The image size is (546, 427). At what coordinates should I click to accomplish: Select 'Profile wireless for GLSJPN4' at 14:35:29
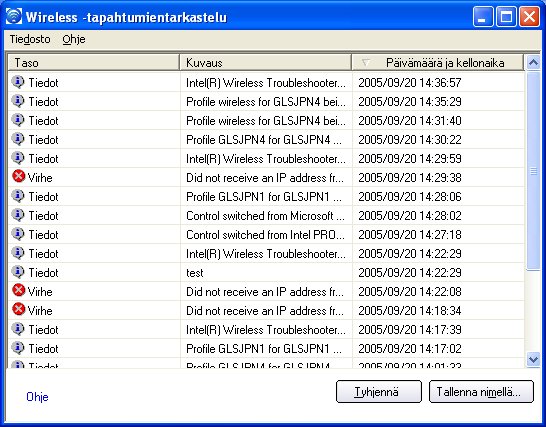point(266,102)
